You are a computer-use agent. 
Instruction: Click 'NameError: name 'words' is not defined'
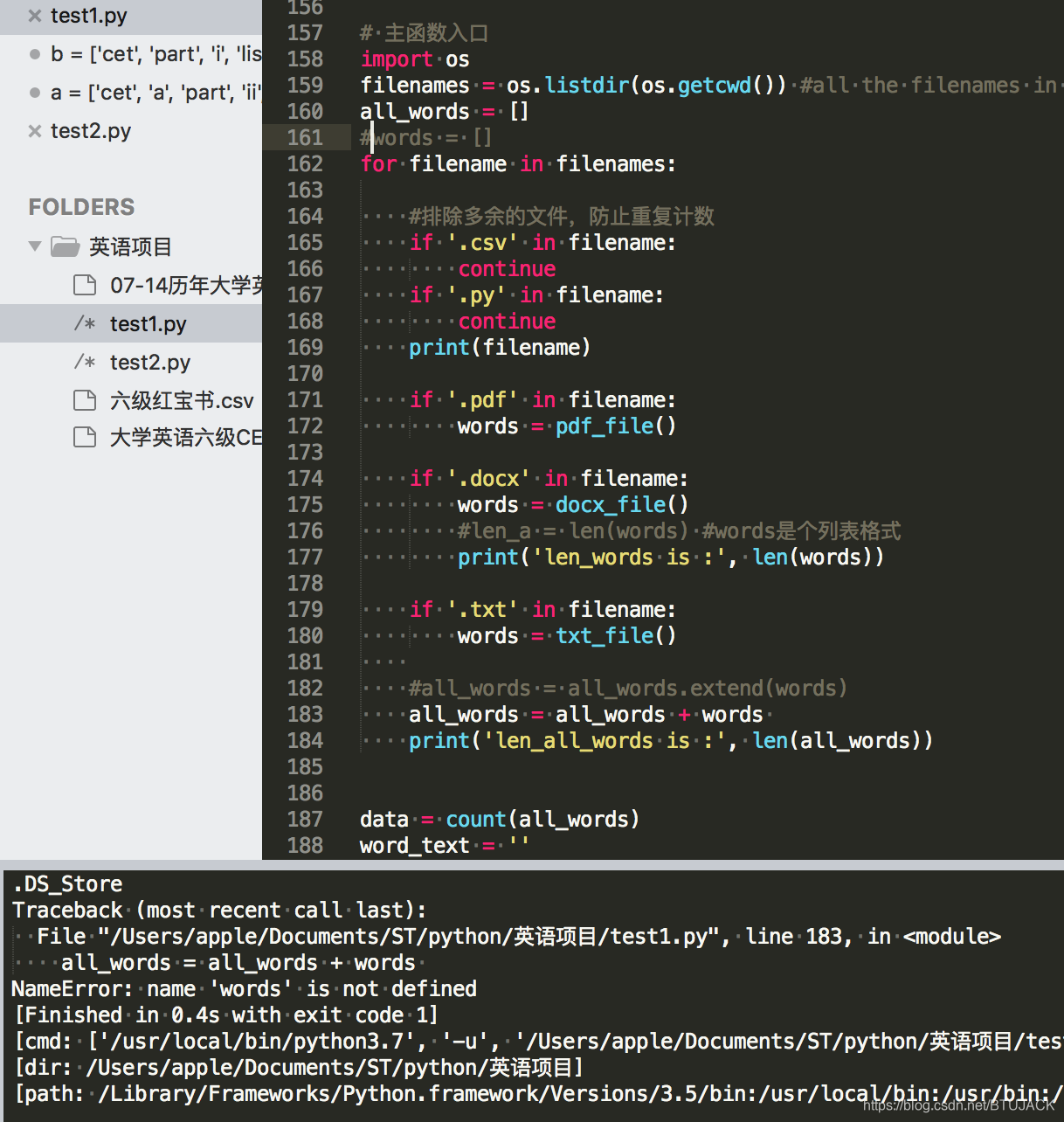click(245, 988)
